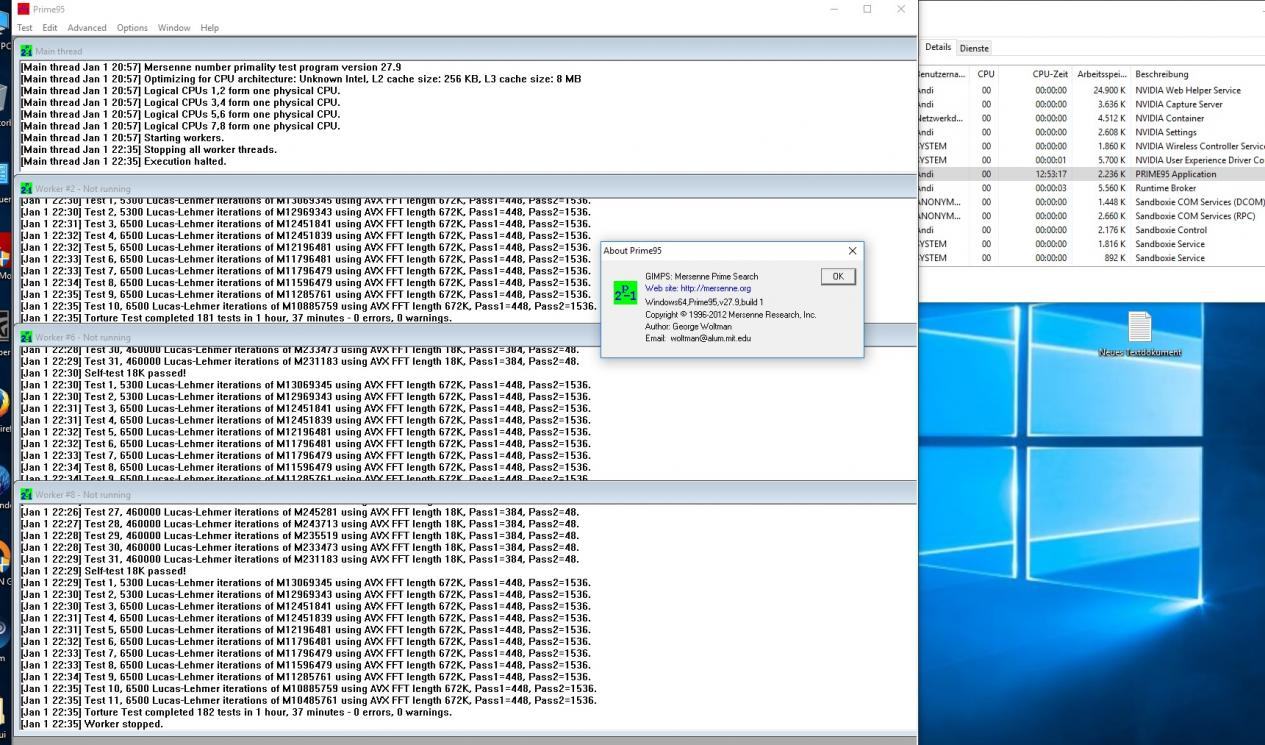Activate the 'Worker #2 - Not running' title bar
This screenshot has width=1265, height=745.
click(x=466, y=188)
